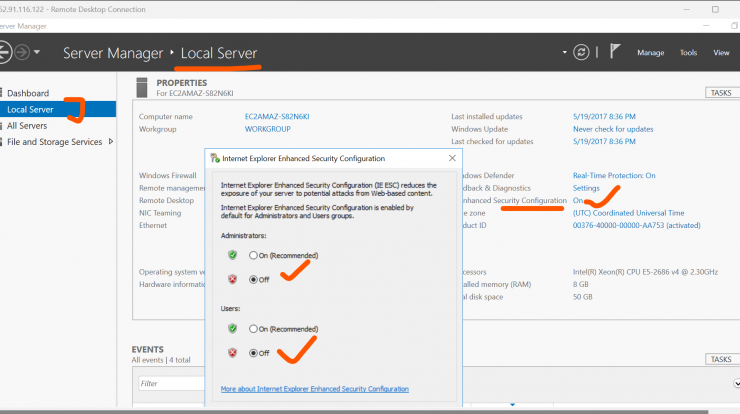Click the product ID activated link

coord(637,225)
